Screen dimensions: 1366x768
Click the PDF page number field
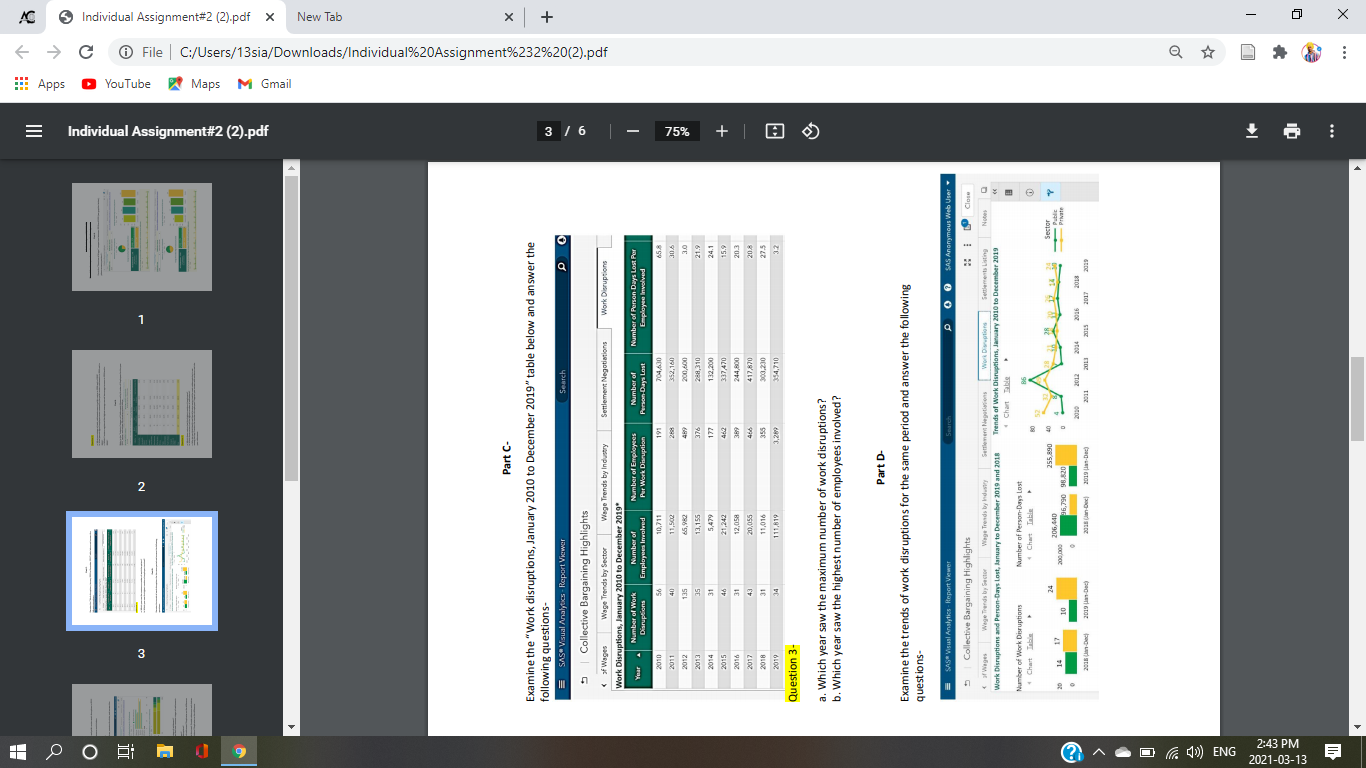(548, 131)
